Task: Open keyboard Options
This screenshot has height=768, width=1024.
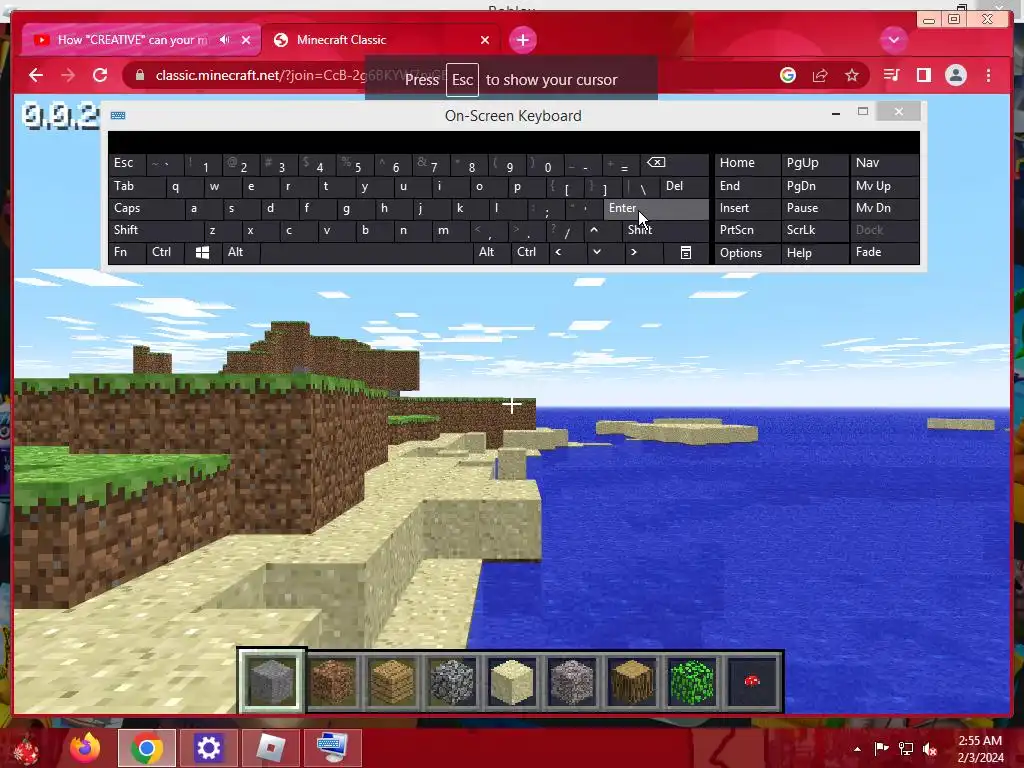Action: click(747, 252)
